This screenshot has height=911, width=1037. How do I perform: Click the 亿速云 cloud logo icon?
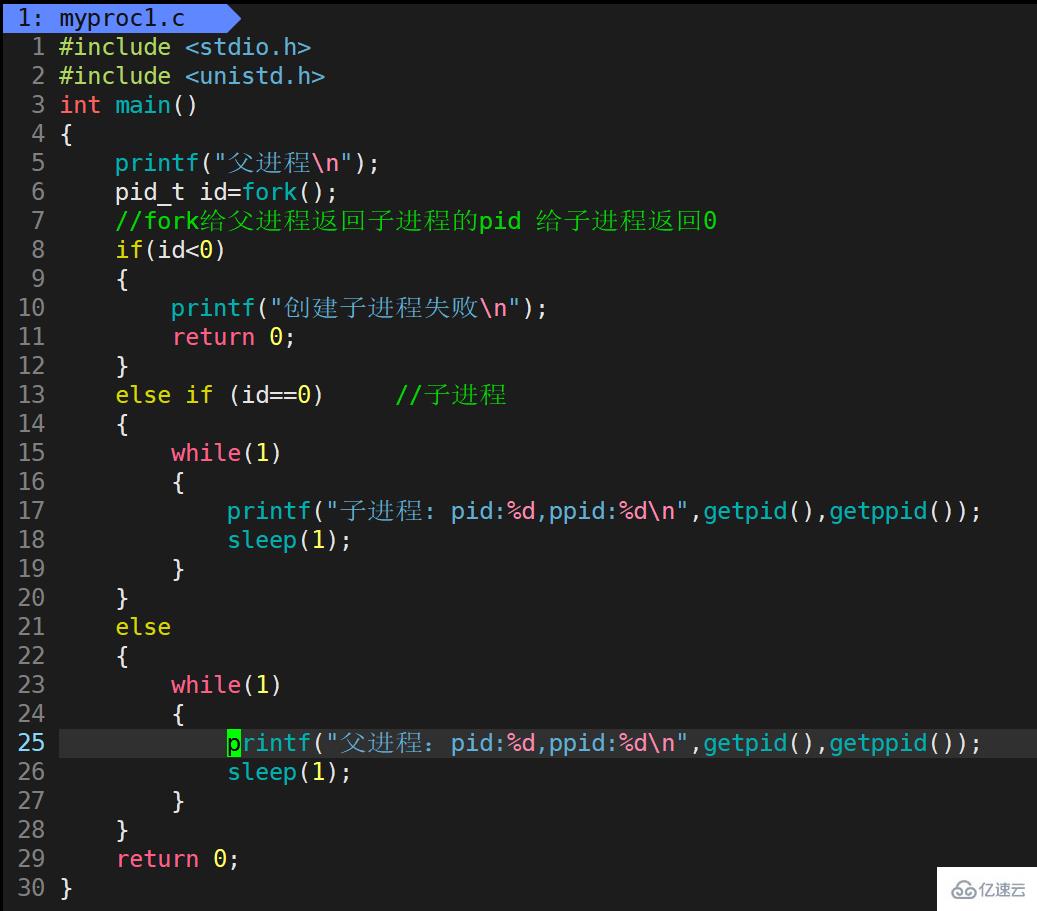coord(962,889)
